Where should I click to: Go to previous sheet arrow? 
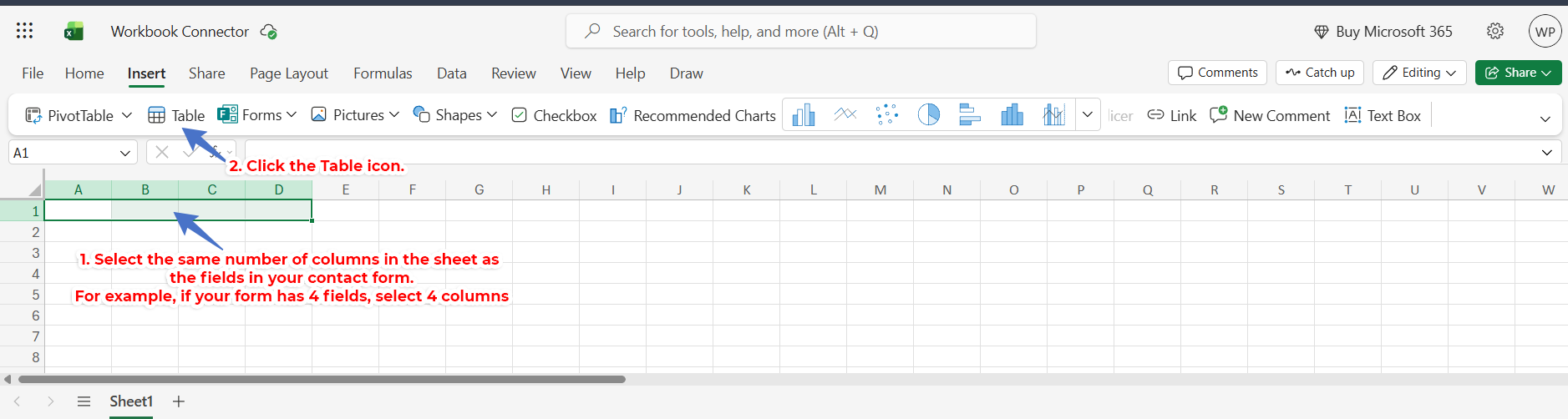(x=17, y=401)
